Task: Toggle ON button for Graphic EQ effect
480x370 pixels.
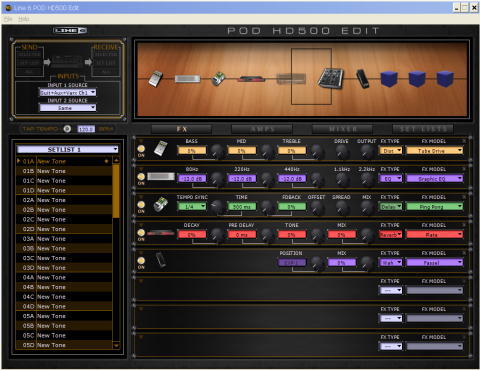Action: [x=141, y=177]
